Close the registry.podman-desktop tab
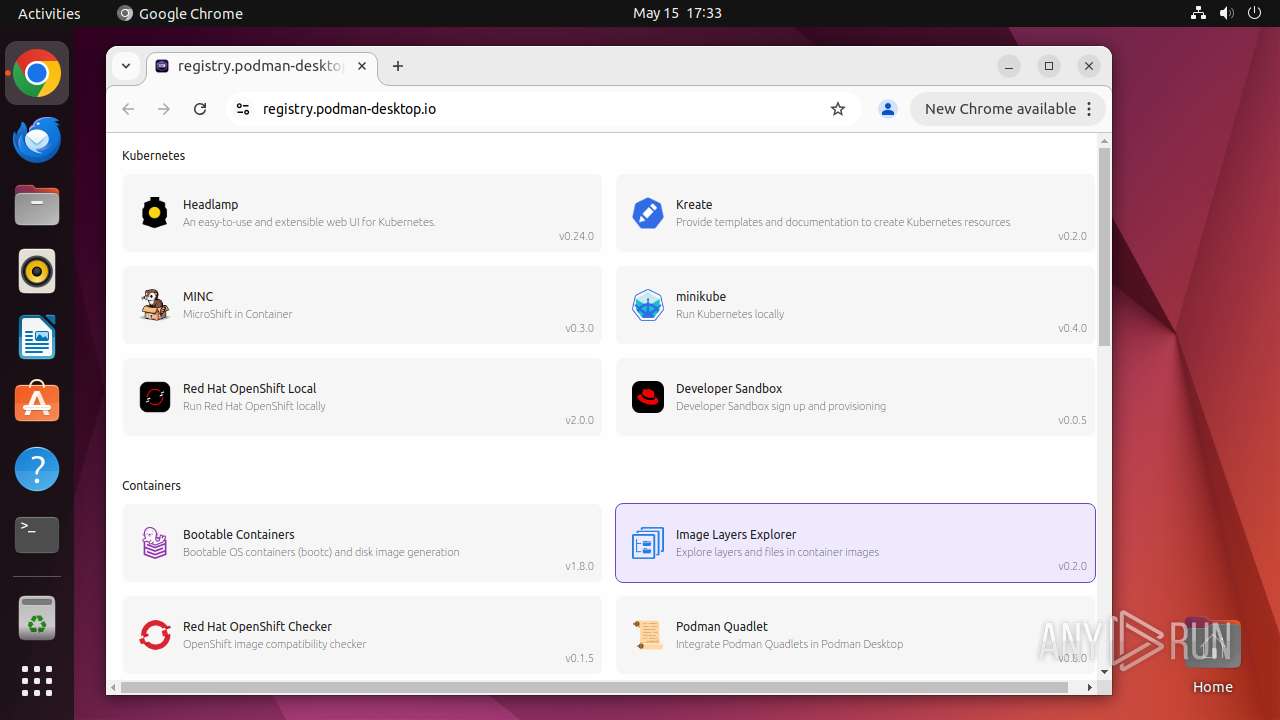Image resolution: width=1280 pixels, height=720 pixels. click(362, 66)
